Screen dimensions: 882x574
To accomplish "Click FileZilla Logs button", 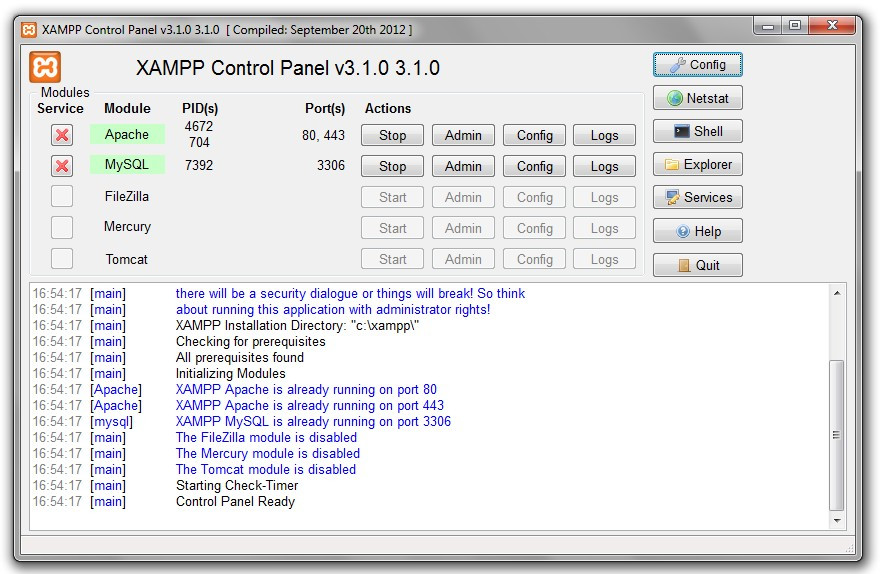I will tap(605, 197).
